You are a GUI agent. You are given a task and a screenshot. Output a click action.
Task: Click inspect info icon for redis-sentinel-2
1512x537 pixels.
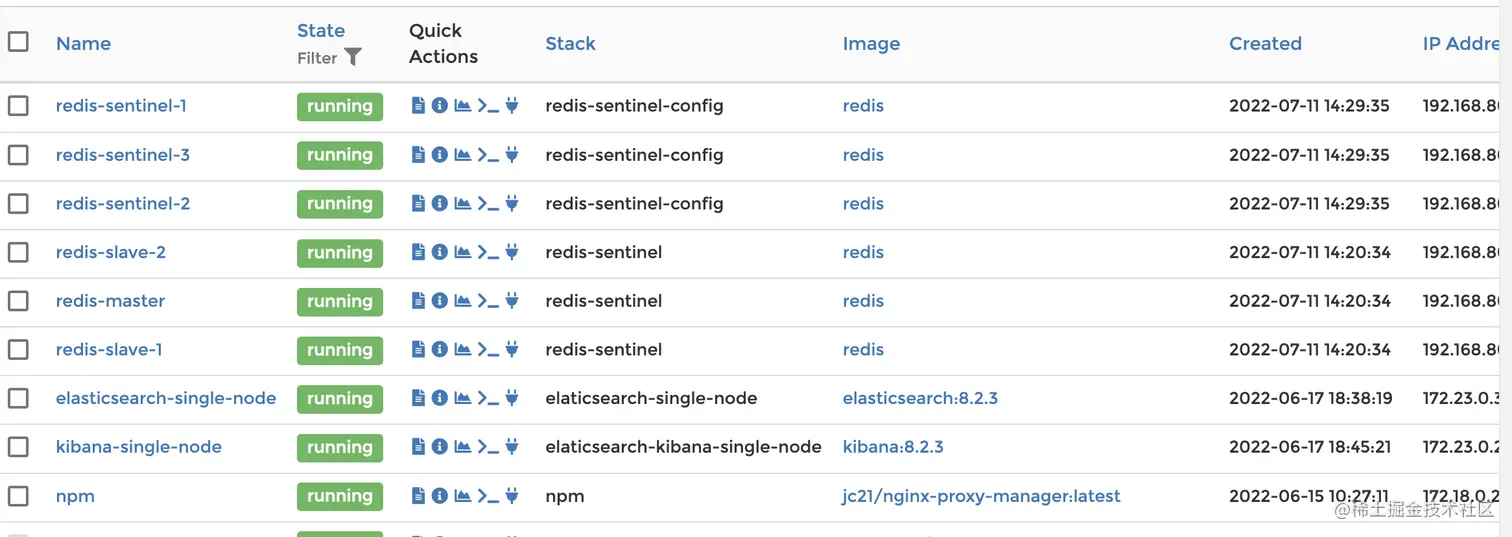pyautogui.click(x=439, y=204)
